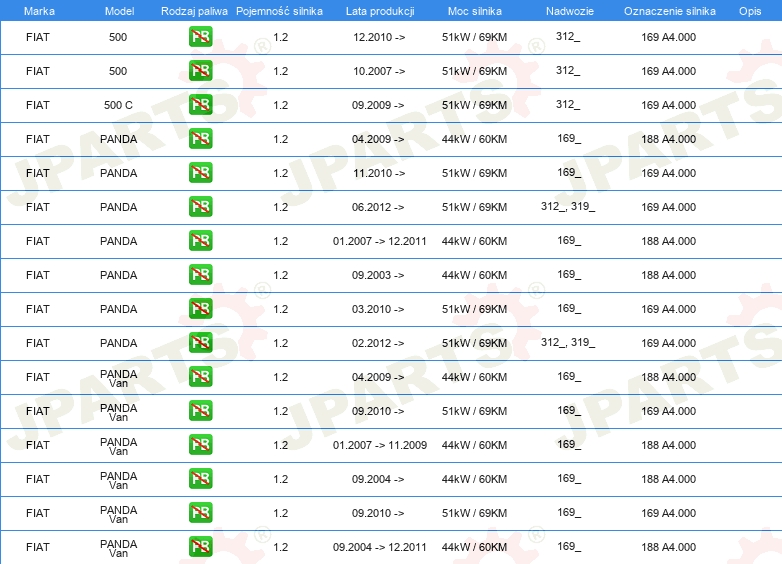Click fuel icon for PANDA Van 01.2007 -> 11.2009

click(x=200, y=445)
